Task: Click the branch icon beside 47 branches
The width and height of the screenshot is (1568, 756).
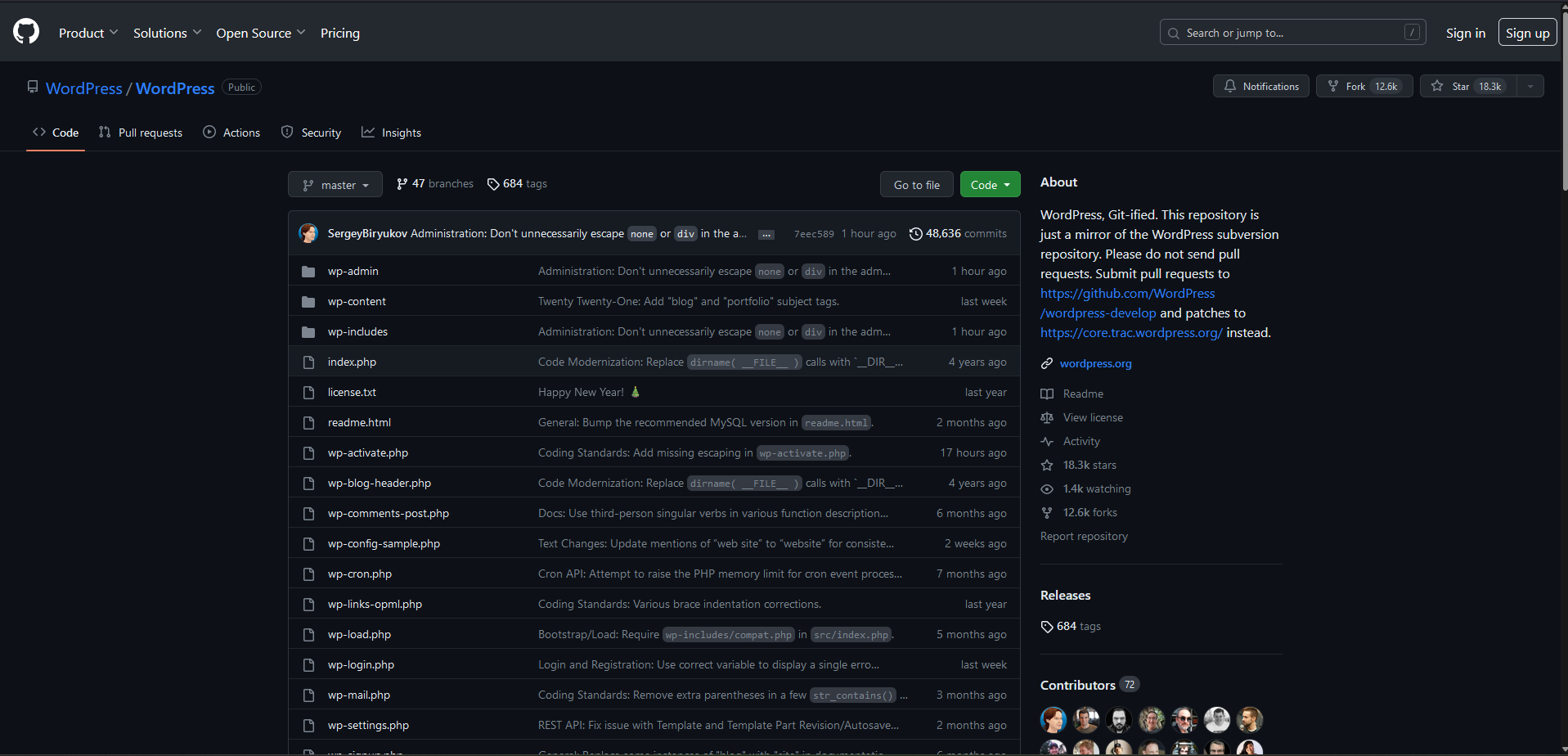Action: tap(402, 184)
